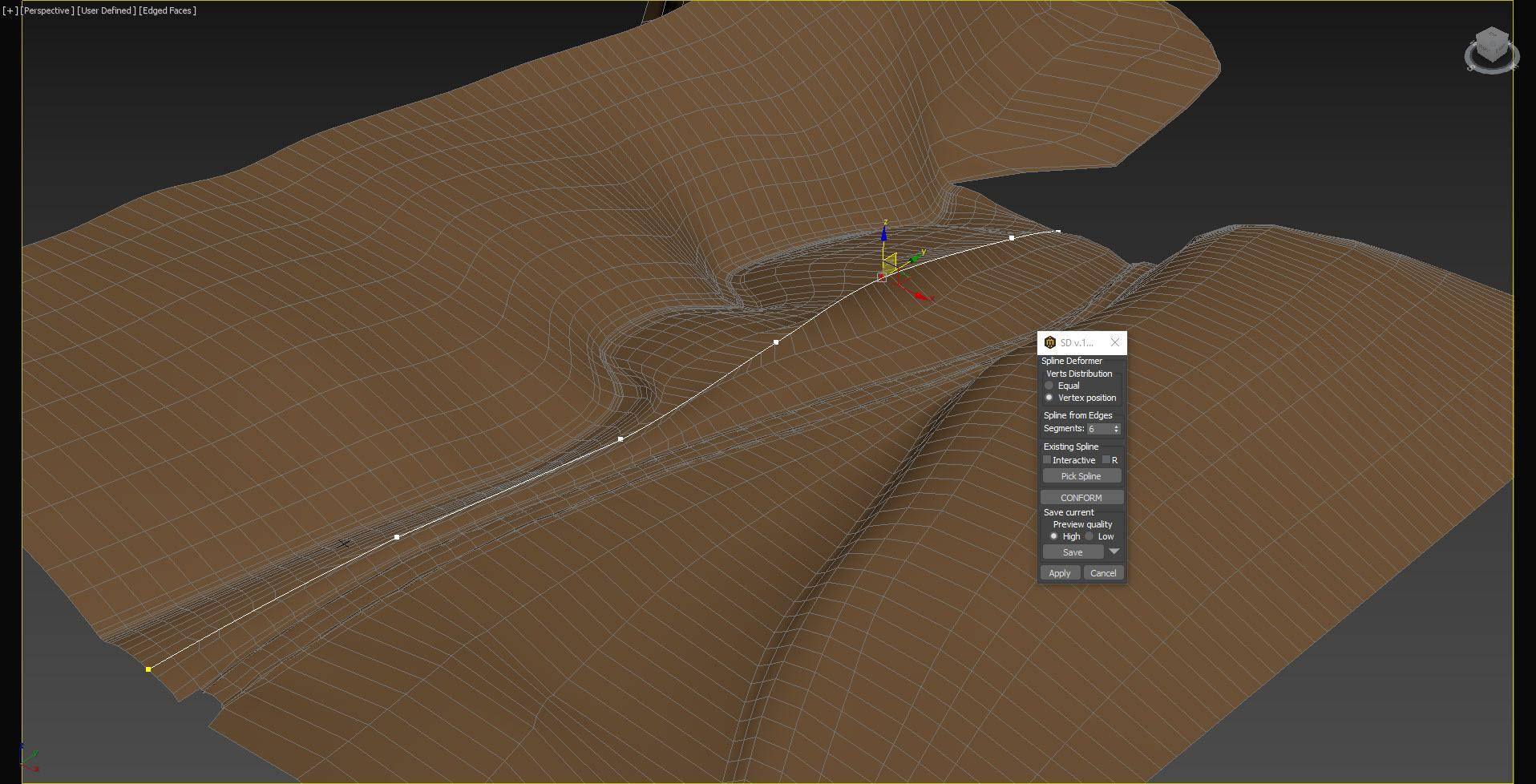The image size is (1536, 784).
Task: Click the CONFORM button
Action: (x=1081, y=498)
